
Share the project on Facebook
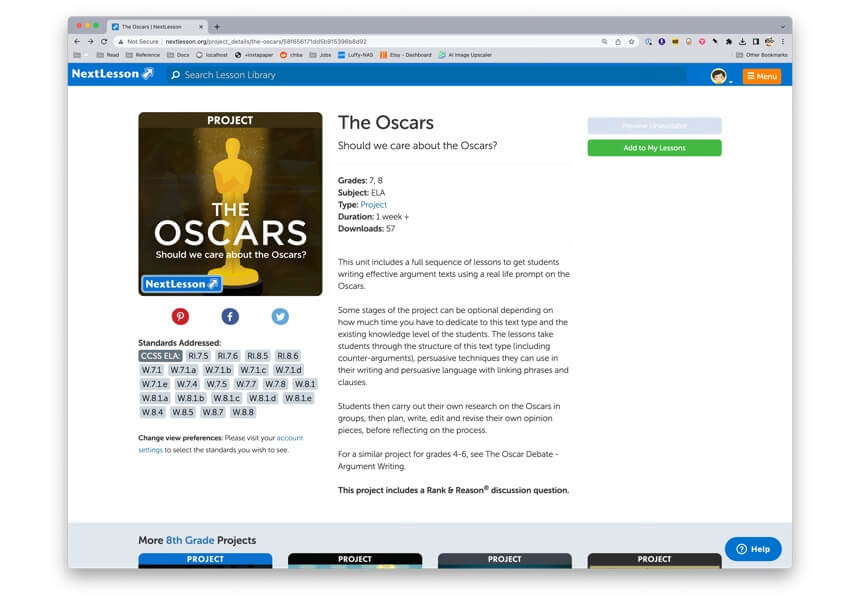tap(230, 316)
